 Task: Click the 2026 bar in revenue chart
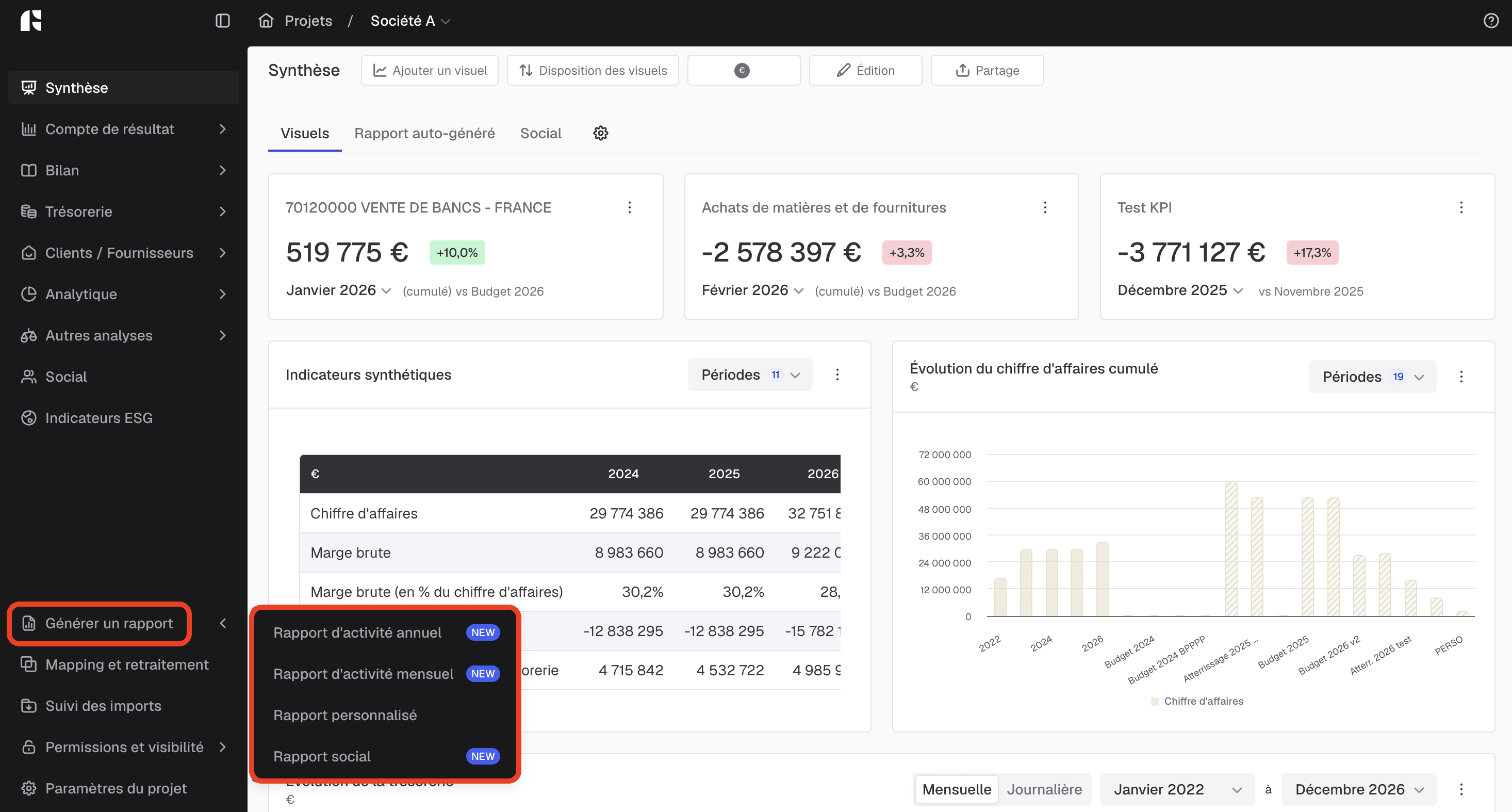(x=1103, y=579)
